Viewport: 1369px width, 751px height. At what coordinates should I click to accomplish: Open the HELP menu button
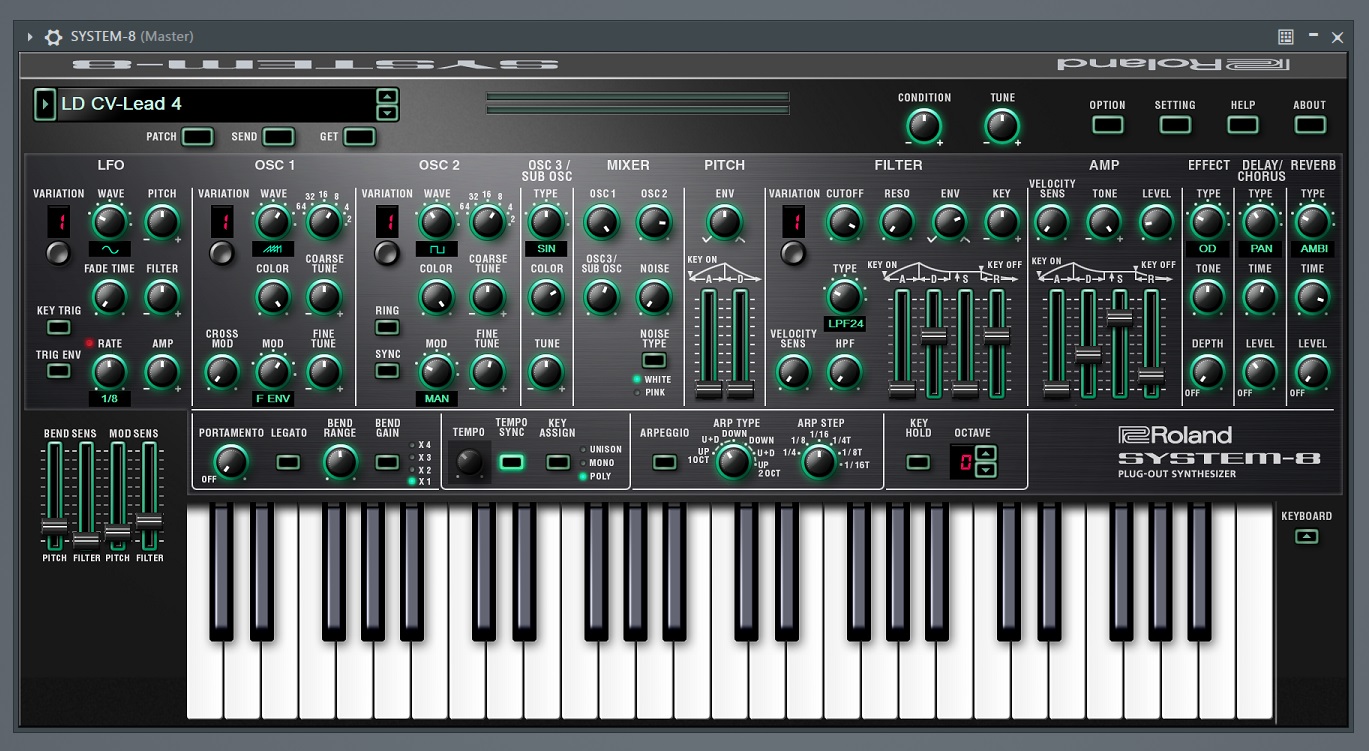click(1243, 125)
